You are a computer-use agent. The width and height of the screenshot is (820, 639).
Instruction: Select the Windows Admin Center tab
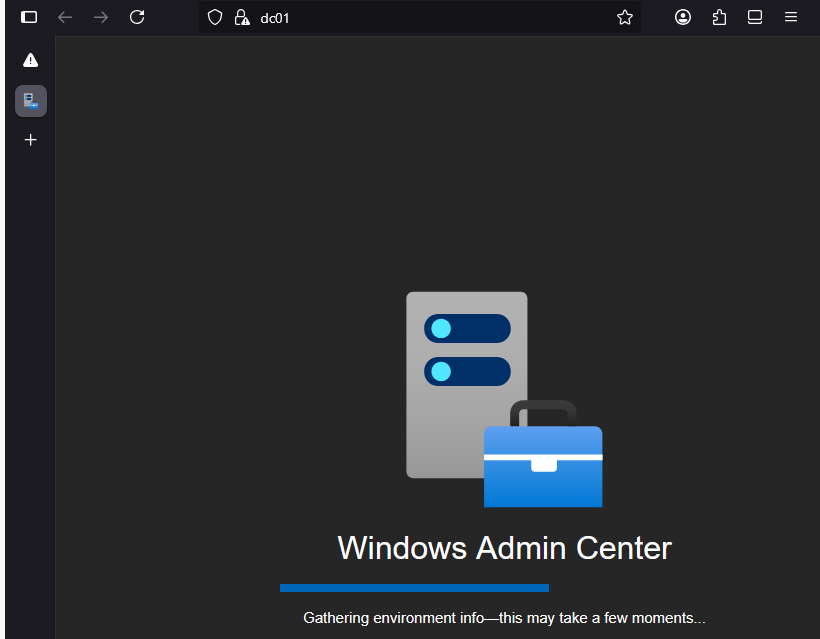[30, 100]
